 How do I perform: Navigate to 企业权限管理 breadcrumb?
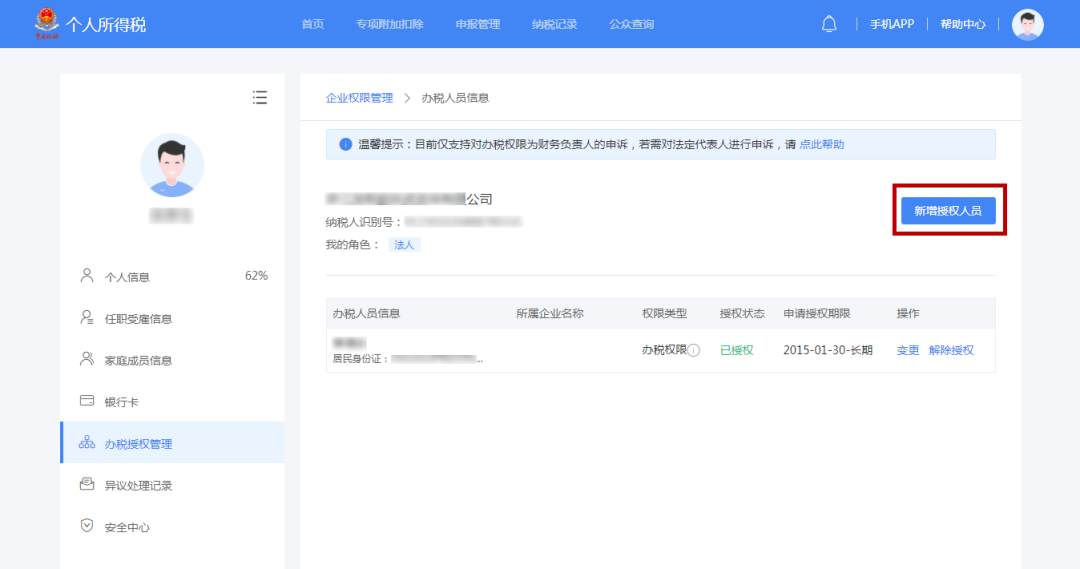tap(359, 98)
